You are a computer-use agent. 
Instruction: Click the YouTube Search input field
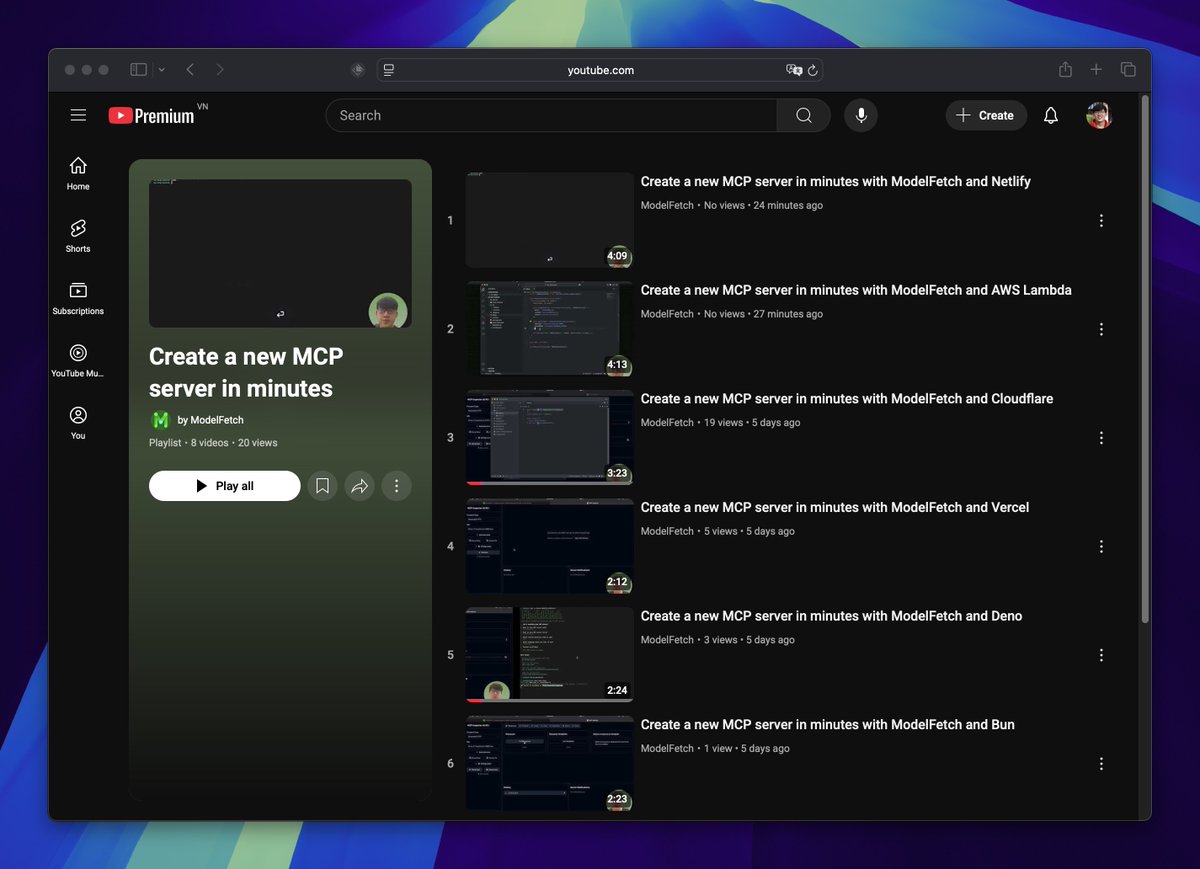pyautogui.click(x=551, y=115)
